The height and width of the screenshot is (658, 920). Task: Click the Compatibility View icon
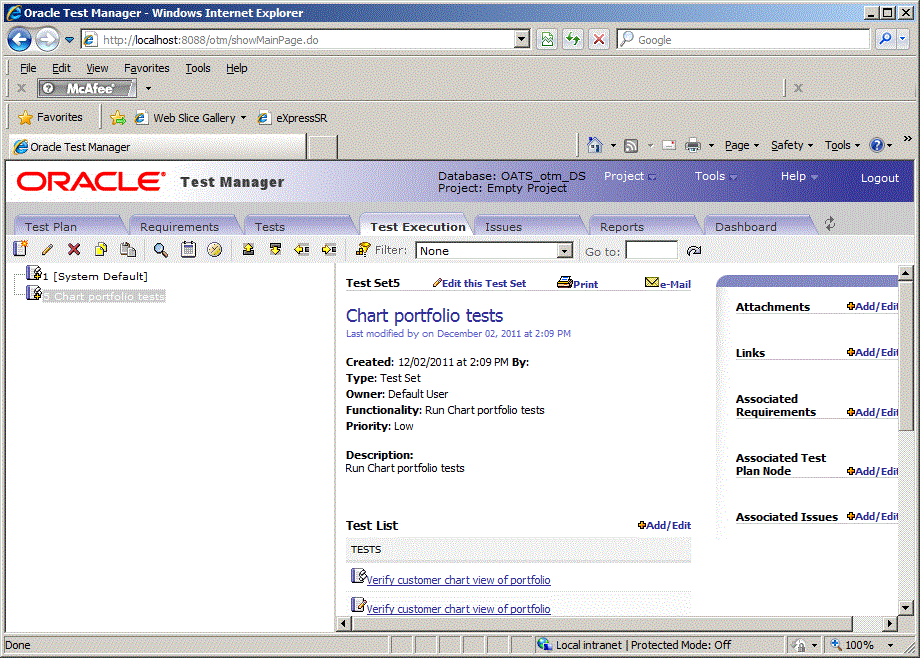(x=547, y=39)
